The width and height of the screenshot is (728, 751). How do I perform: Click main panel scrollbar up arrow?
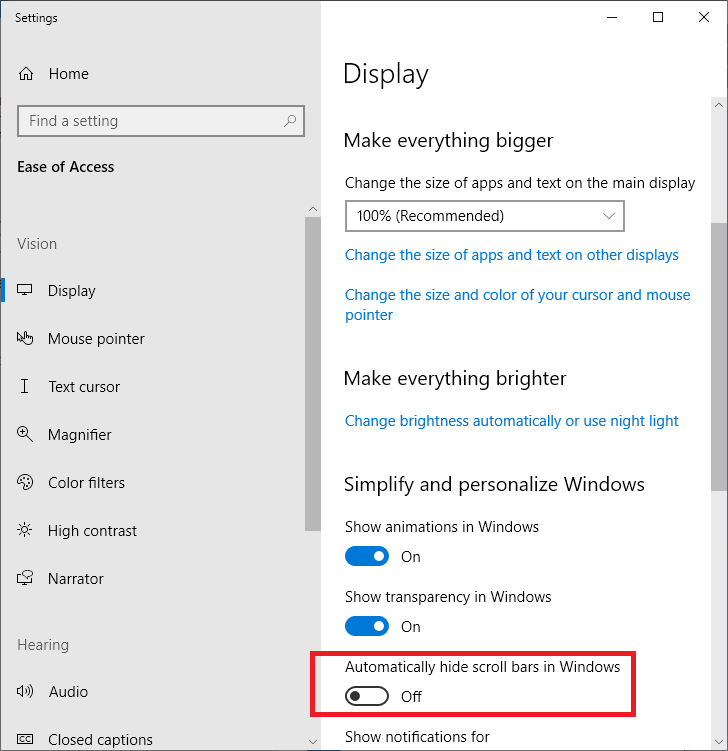(719, 104)
